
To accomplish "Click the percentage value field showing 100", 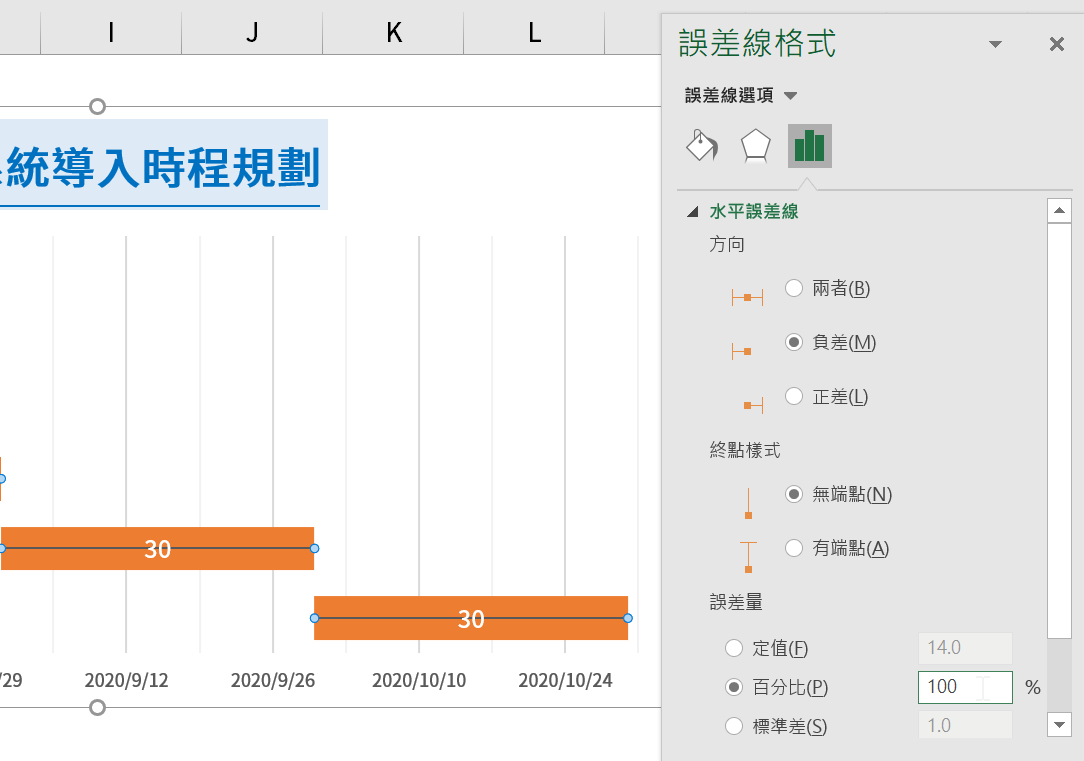I will [965, 687].
